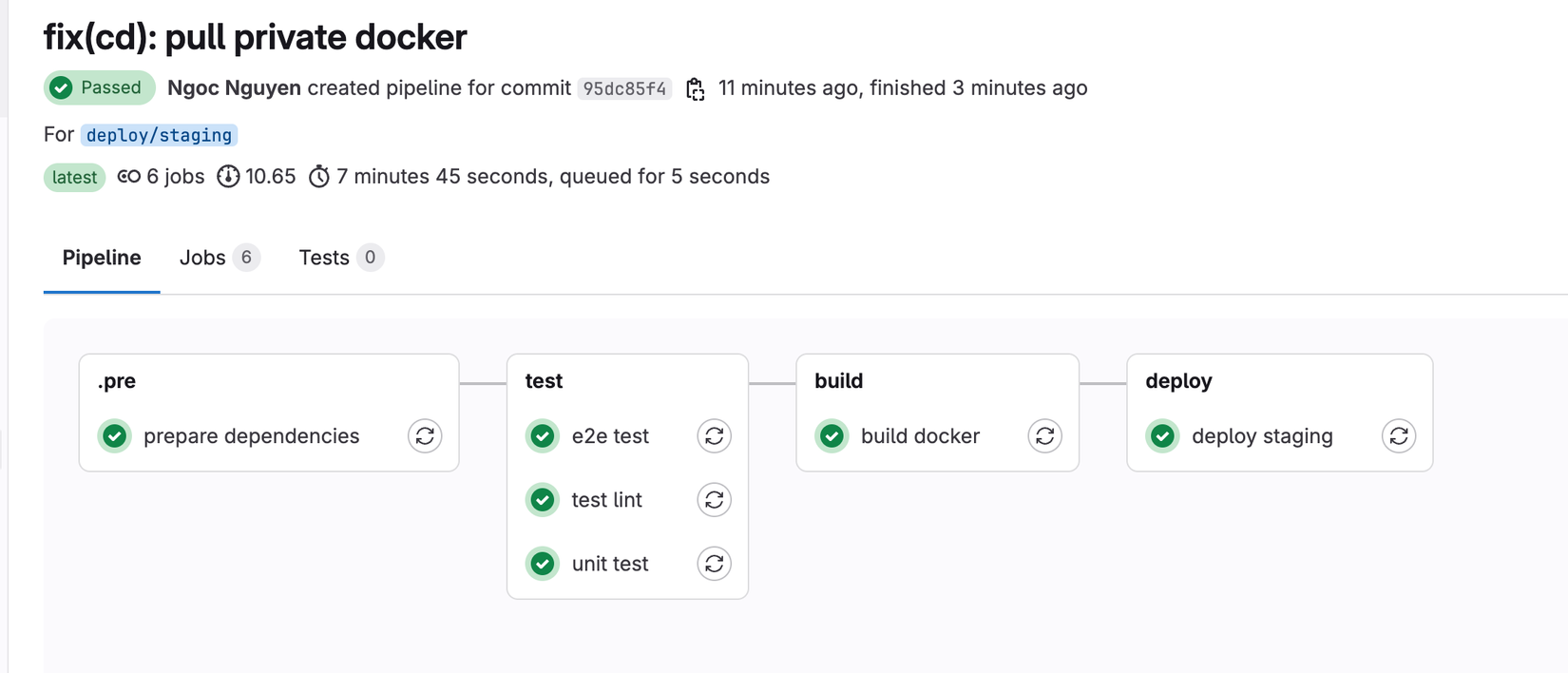View the test lint job
Image resolution: width=1568 pixels, height=673 pixels.
coord(606,500)
